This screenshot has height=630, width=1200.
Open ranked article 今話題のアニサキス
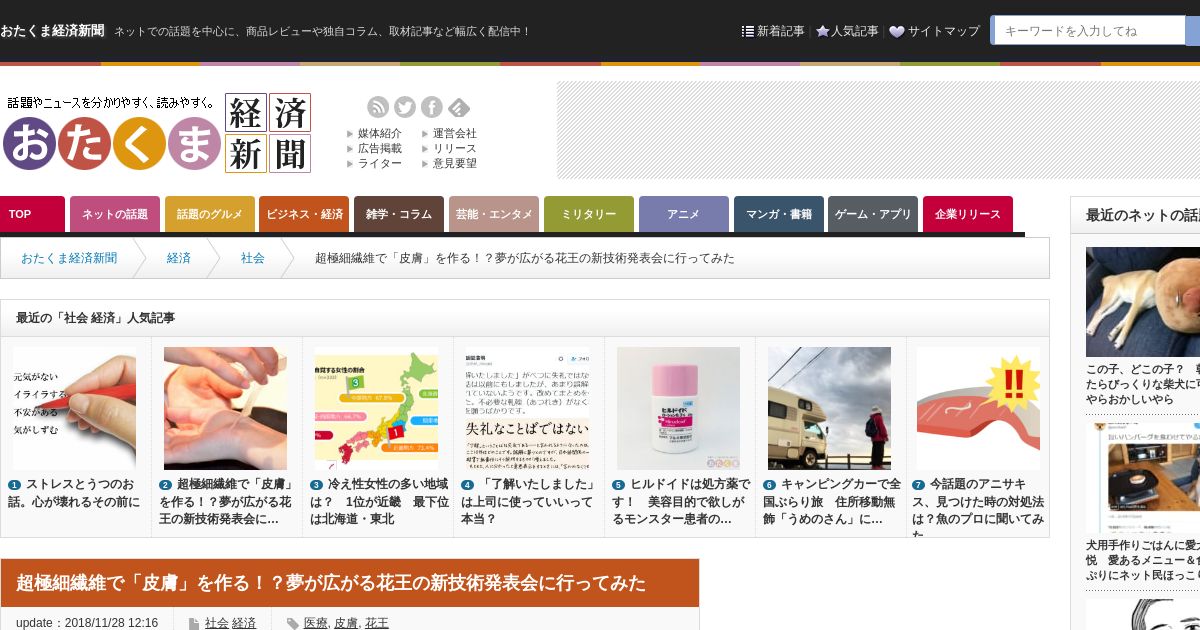click(x=979, y=507)
